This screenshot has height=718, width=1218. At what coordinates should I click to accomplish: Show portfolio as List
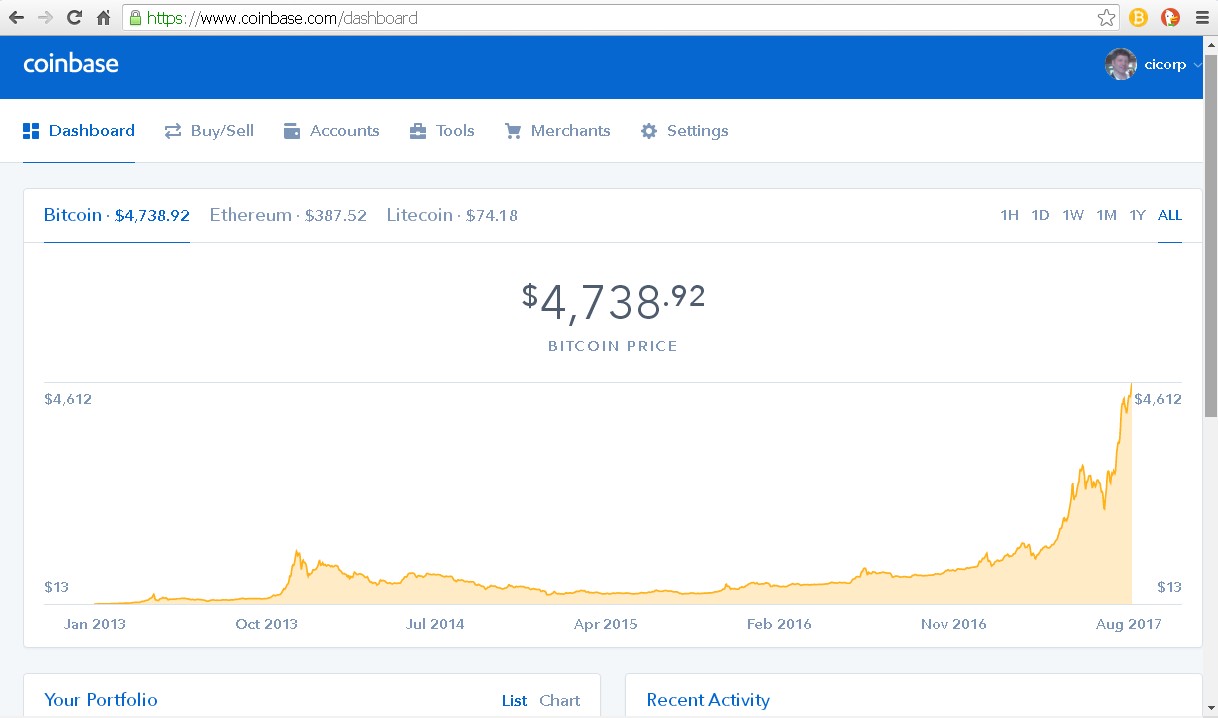pyautogui.click(x=514, y=701)
